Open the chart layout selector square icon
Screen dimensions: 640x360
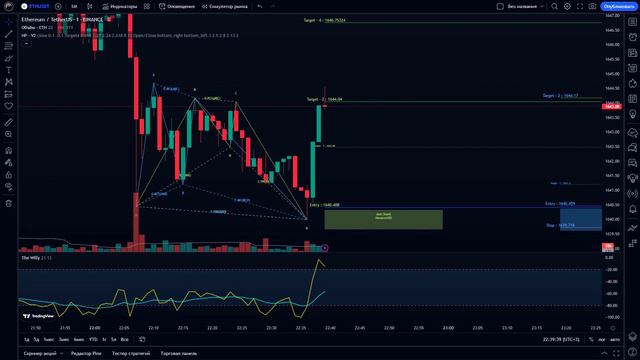500,6
